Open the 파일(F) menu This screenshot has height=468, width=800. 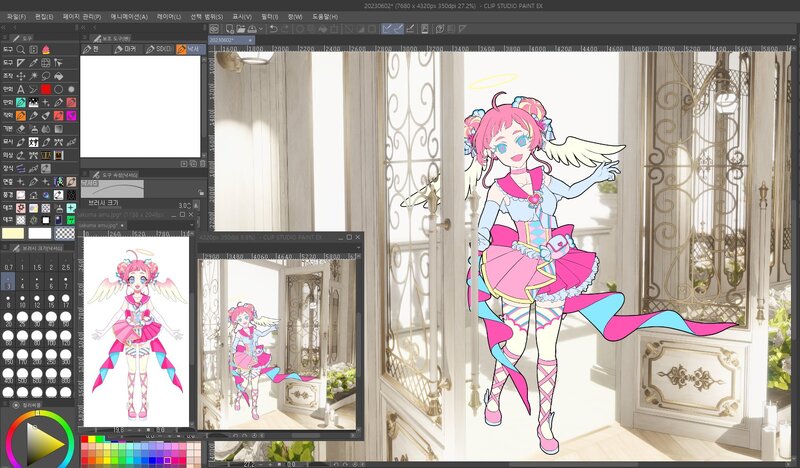16,17
